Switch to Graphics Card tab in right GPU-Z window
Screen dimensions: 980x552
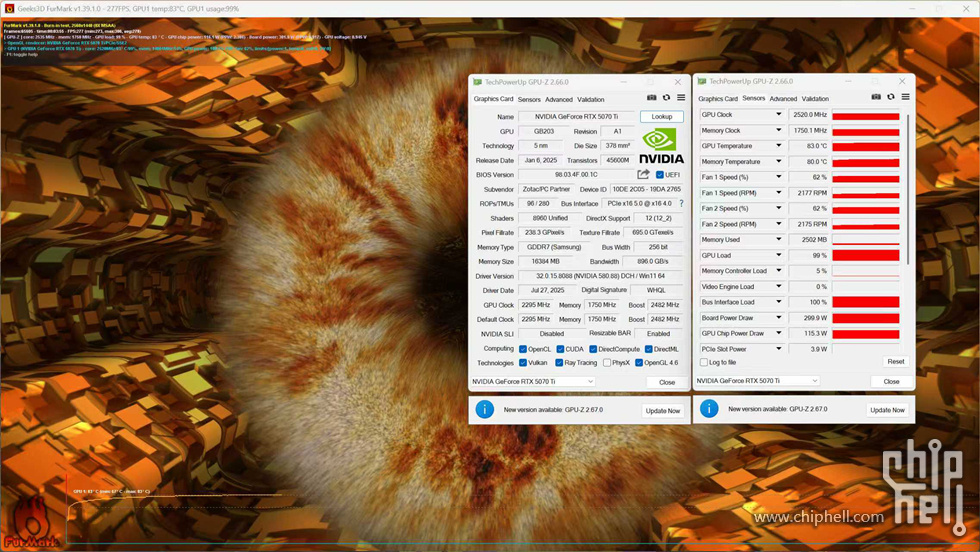pyautogui.click(x=718, y=99)
